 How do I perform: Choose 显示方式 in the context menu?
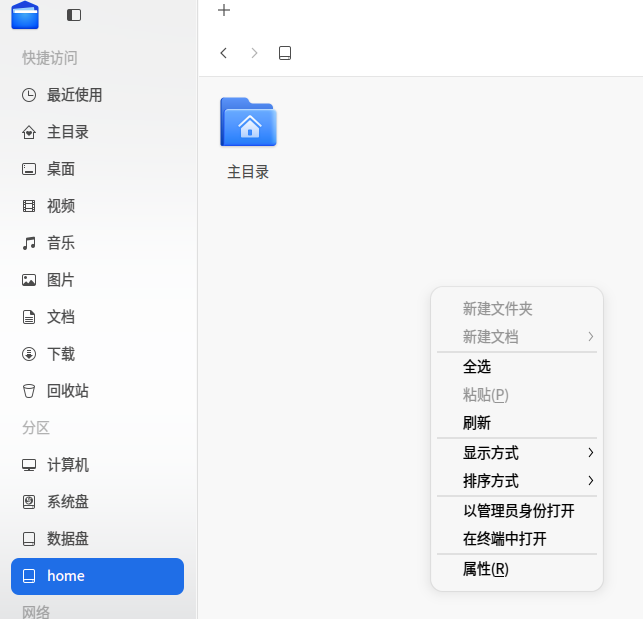coord(517,453)
